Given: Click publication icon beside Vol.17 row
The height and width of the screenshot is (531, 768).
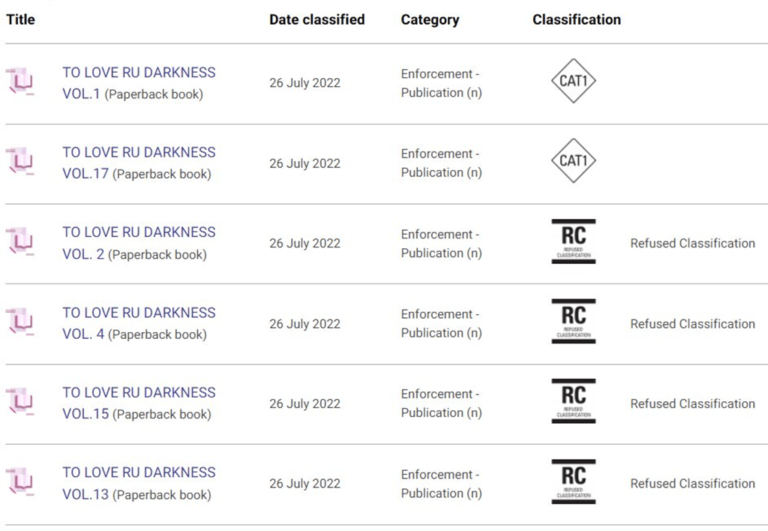Looking at the screenshot, I should pos(20,163).
